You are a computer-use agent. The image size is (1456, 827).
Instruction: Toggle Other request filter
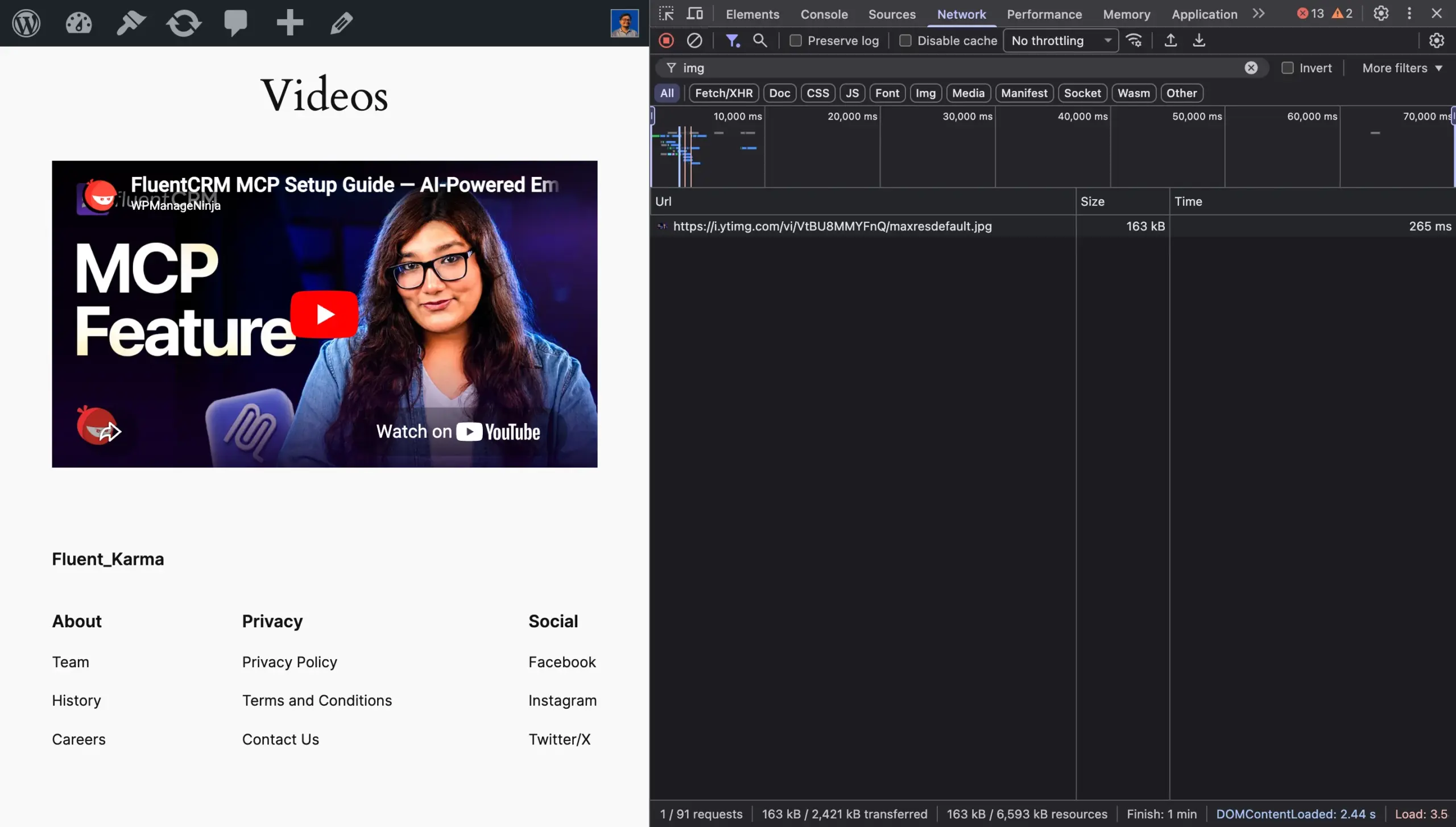(1182, 93)
